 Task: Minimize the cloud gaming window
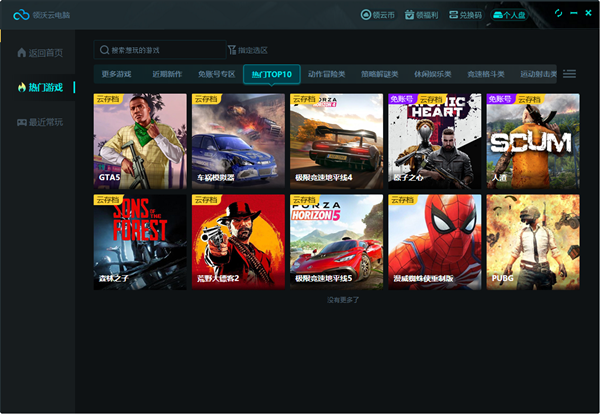574,13
